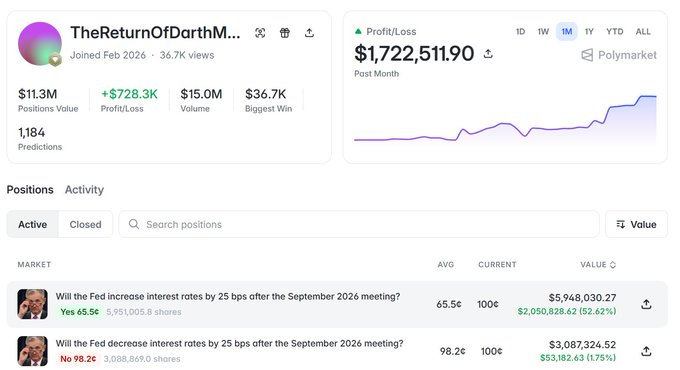Screen dimensions: 680x370
Task: Click the $1,722,511.90 amount
Action: [414, 54]
